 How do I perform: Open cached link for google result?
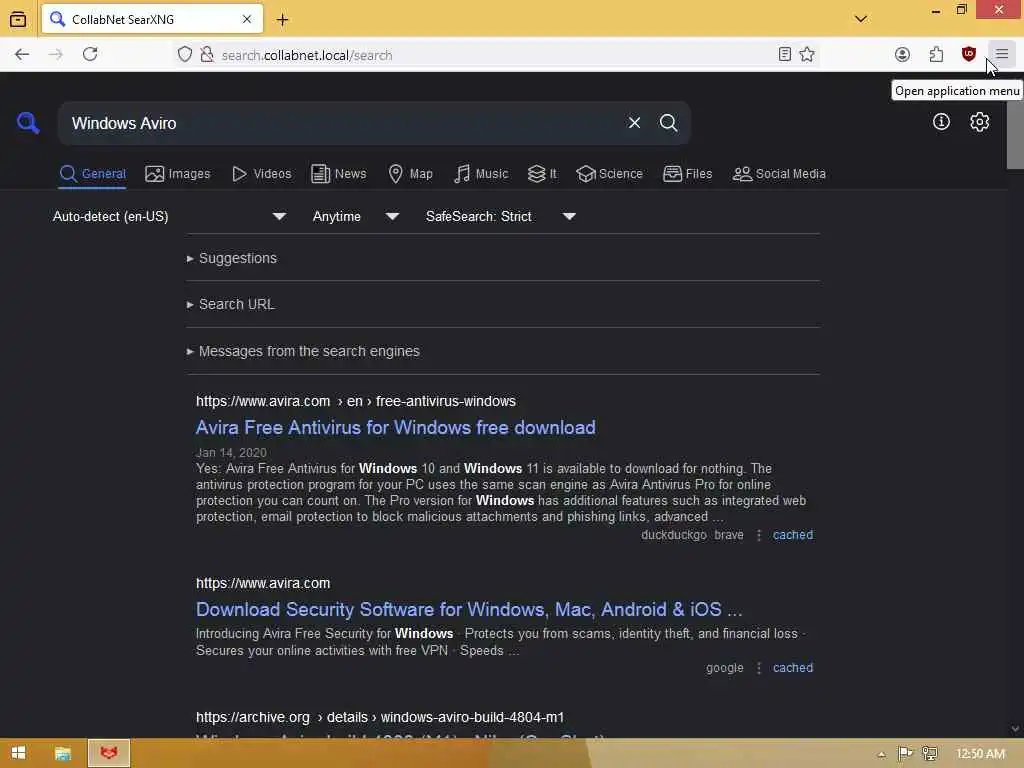(x=793, y=668)
